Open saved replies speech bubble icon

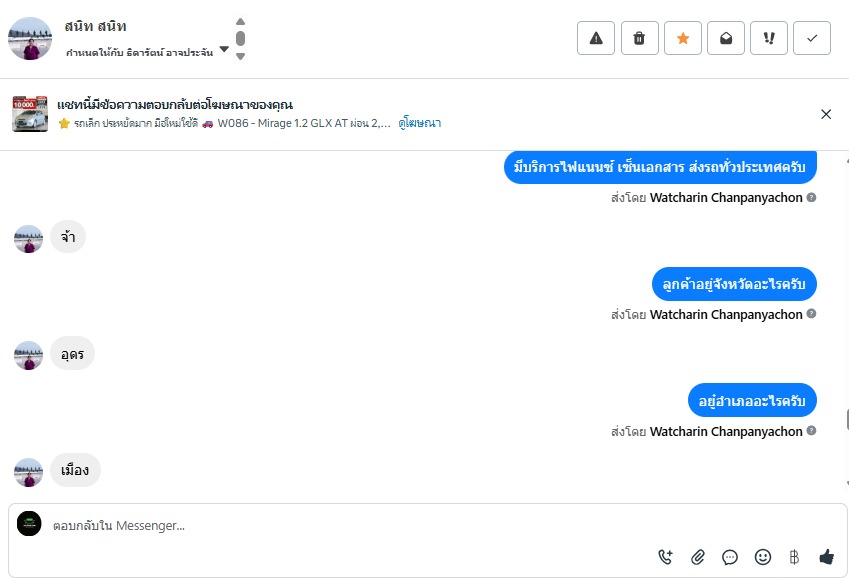(x=730, y=557)
